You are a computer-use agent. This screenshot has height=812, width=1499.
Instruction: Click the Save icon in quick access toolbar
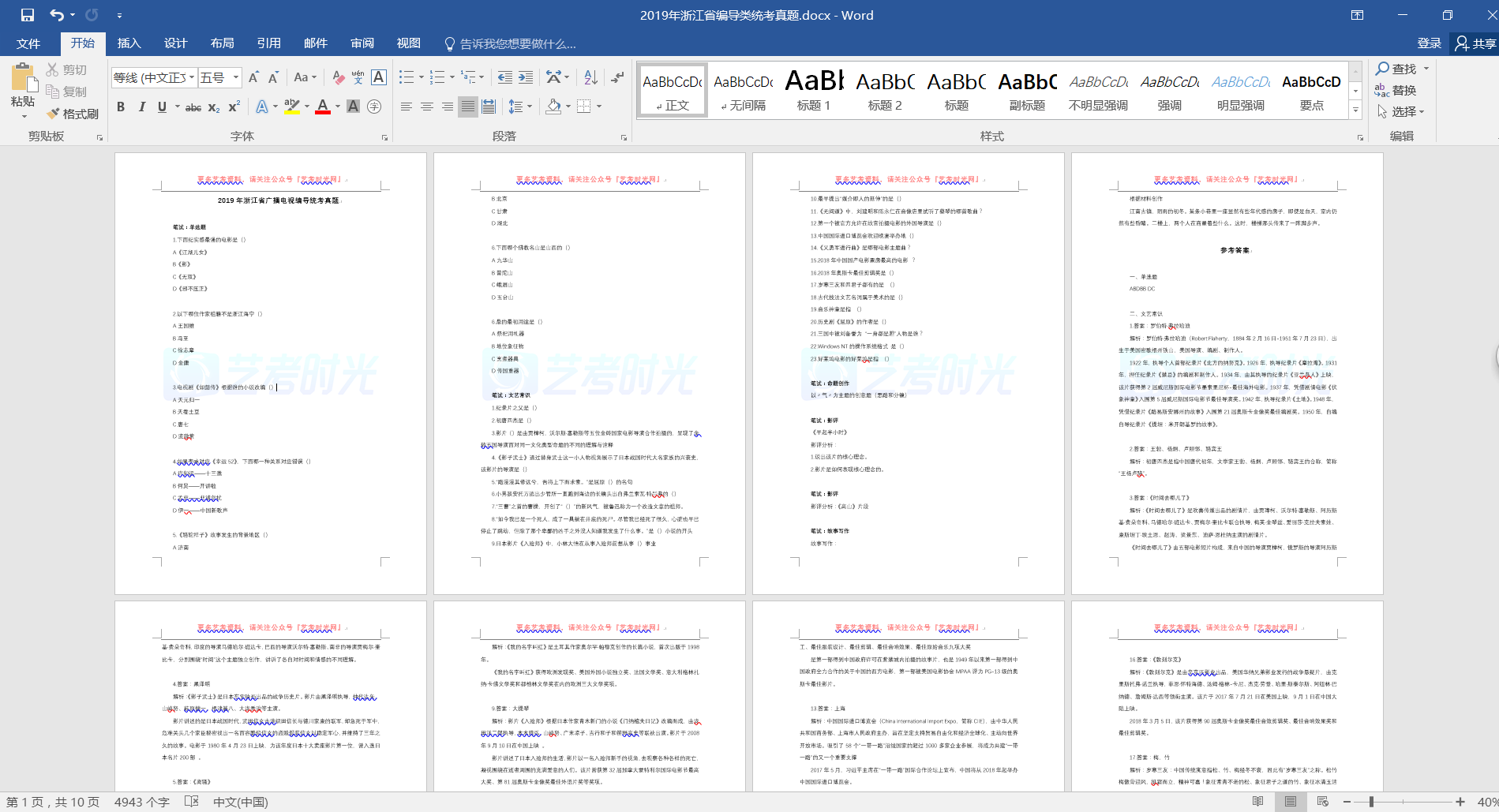(x=28, y=15)
